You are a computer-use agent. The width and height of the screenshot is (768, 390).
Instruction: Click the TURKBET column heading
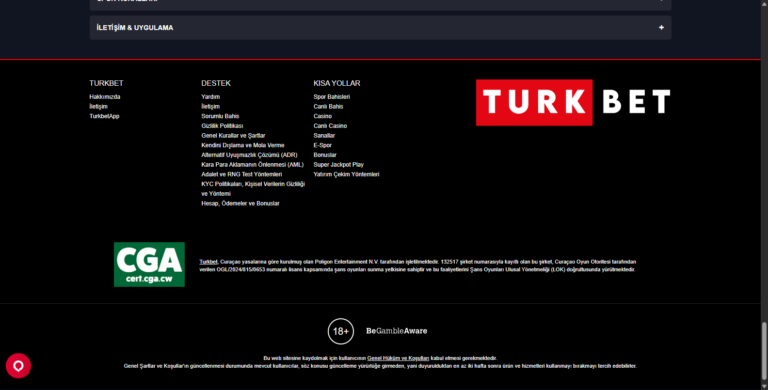(106, 83)
